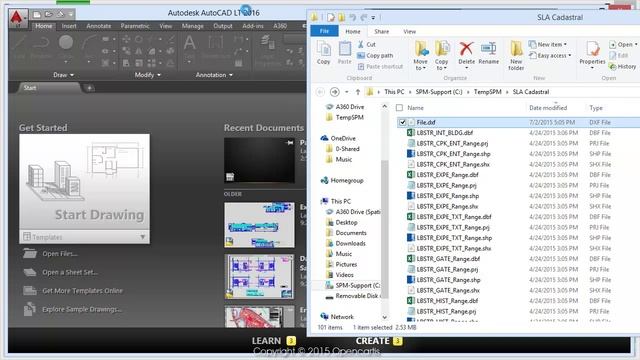Uncheck the File.dxf checkbox
The width and height of the screenshot is (640, 360).
tap(402, 122)
